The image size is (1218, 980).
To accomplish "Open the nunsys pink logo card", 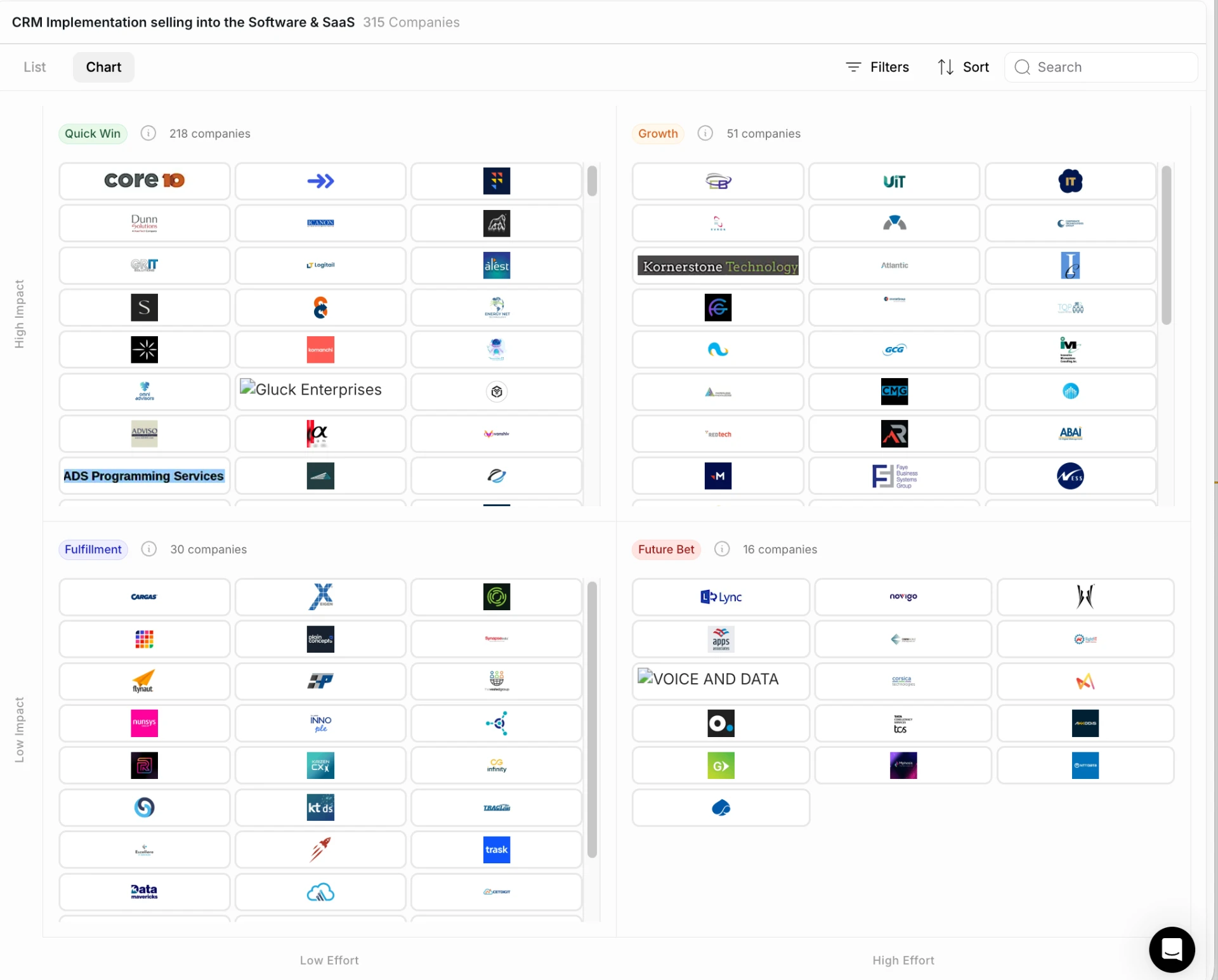I will point(145,723).
